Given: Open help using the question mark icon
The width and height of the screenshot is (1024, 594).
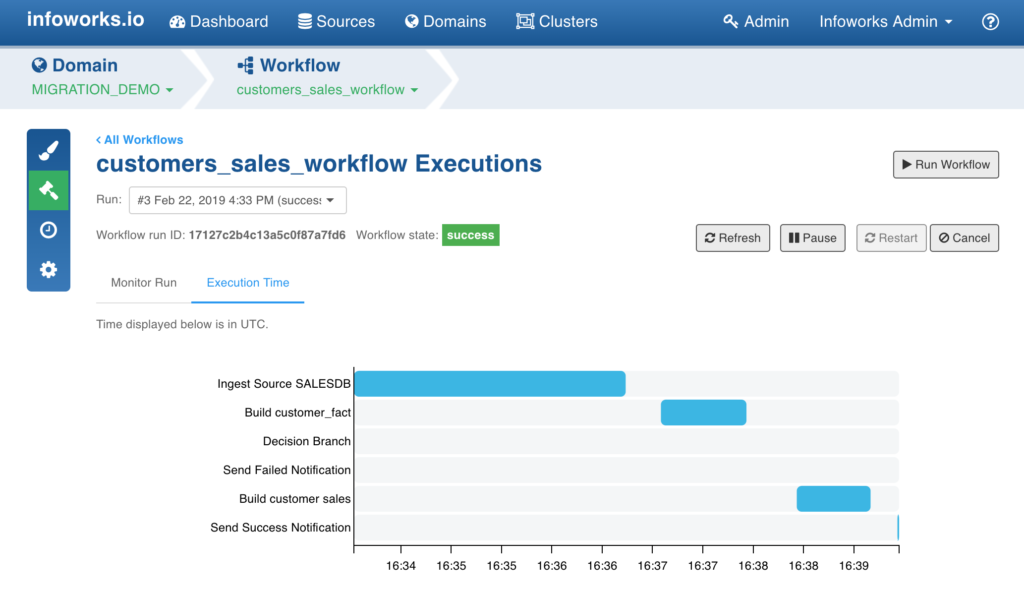Looking at the screenshot, I should point(990,20).
